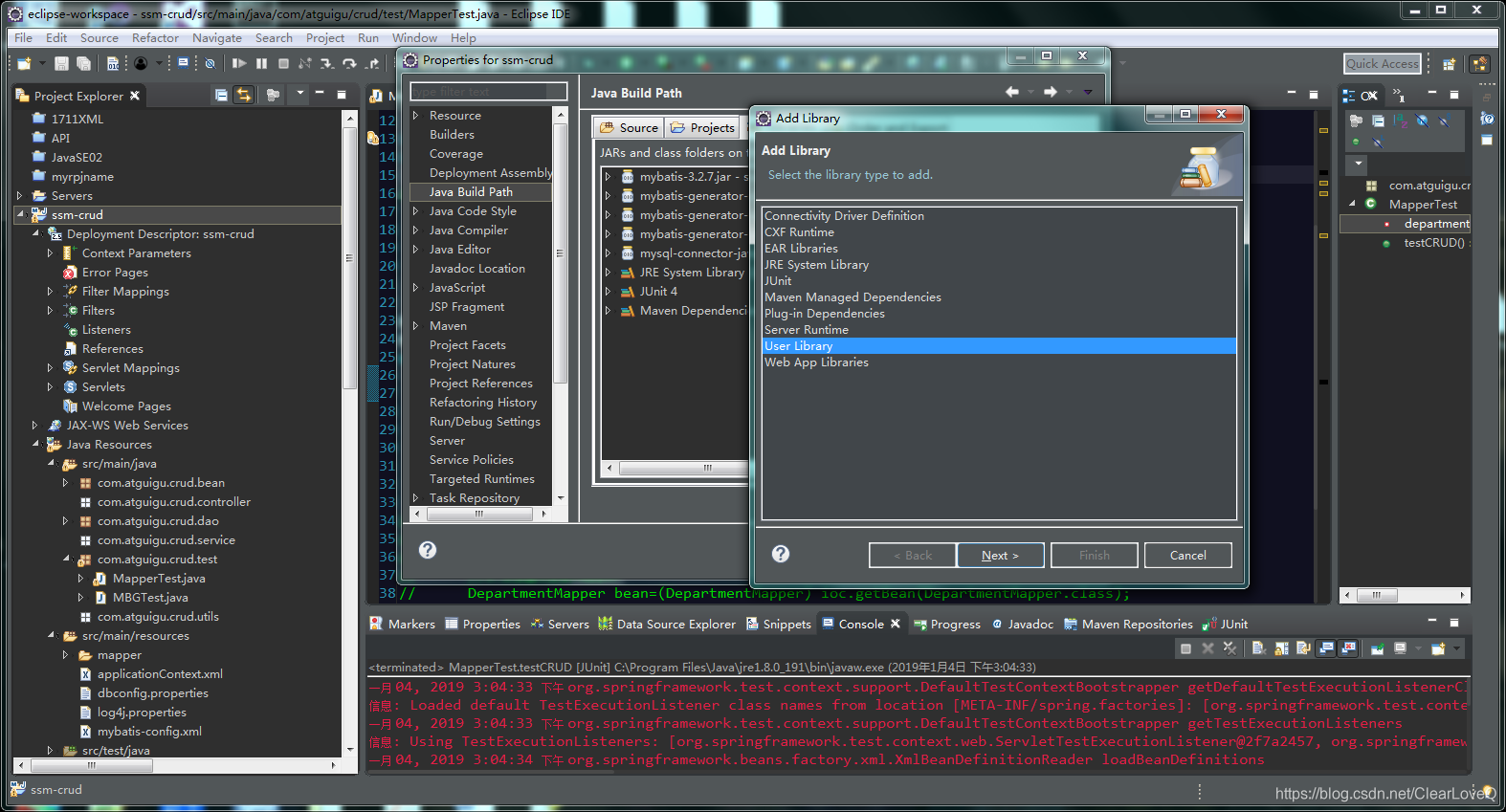The width and height of the screenshot is (1506, 812).
Task: Expand the Resource node in Properties tree
Action: point(416,115)
